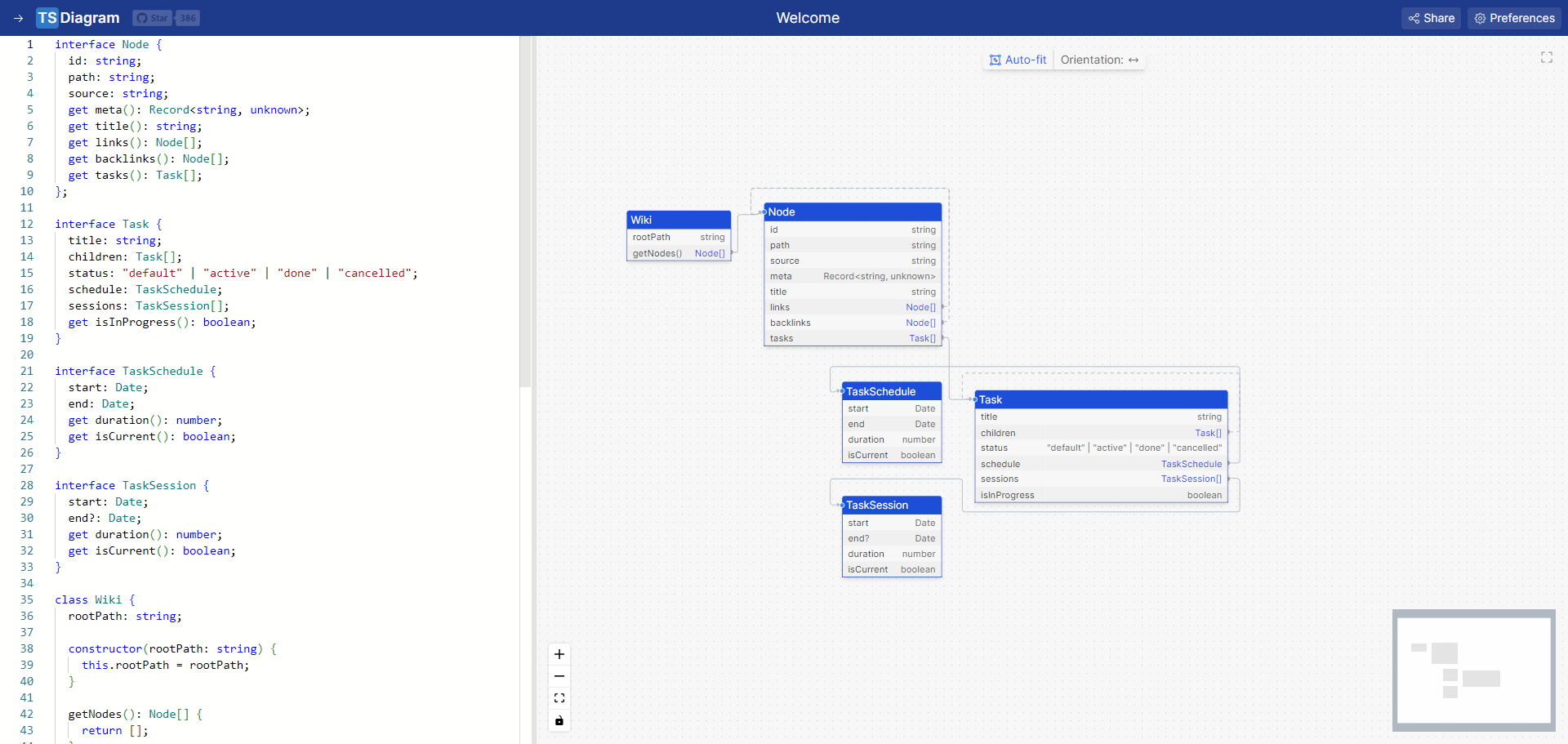Click the GitHub star count 386
This screenshot has height=744, width=1568.
click(x=188, y=18)
